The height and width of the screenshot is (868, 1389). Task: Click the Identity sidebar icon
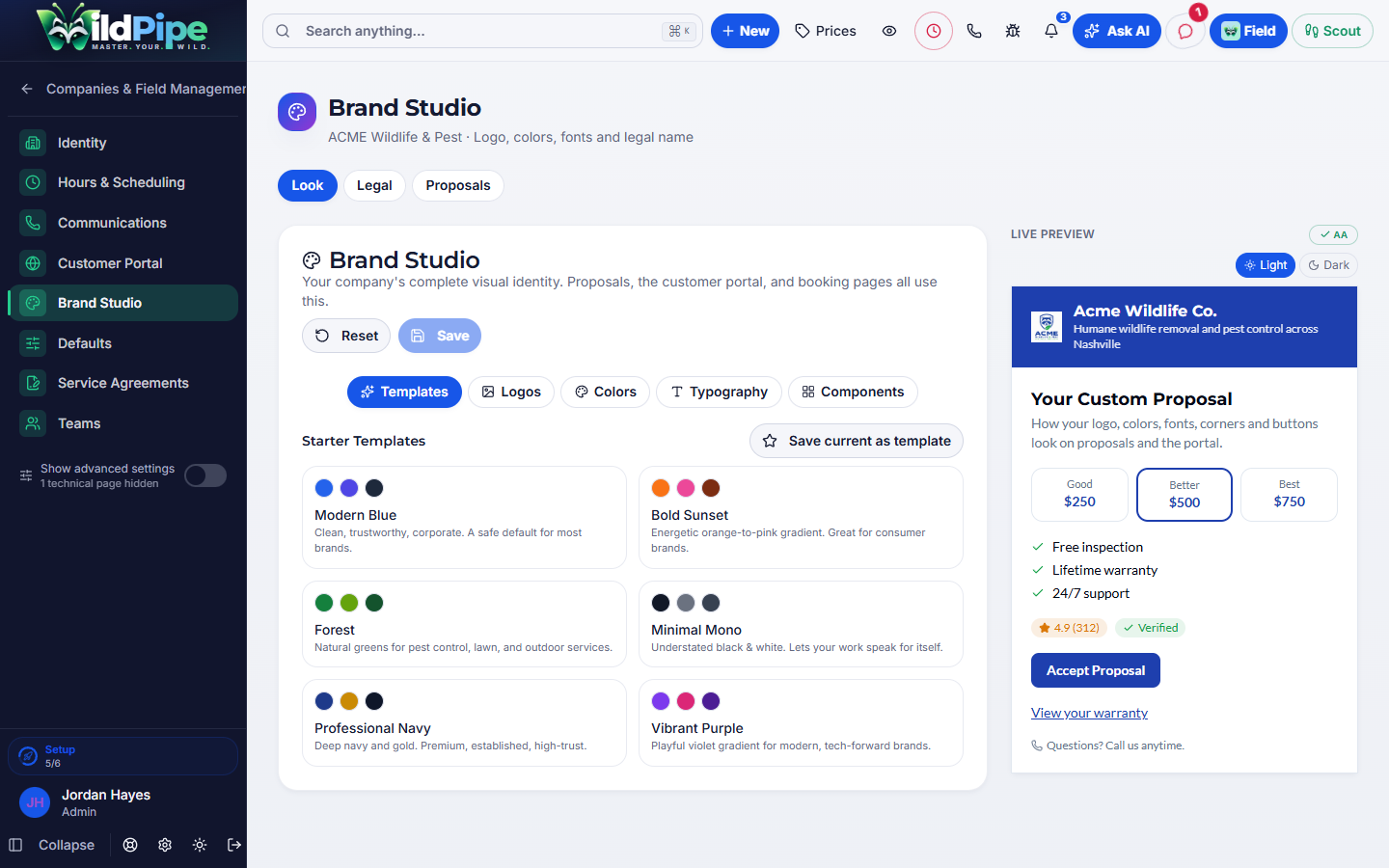(33, 143)
